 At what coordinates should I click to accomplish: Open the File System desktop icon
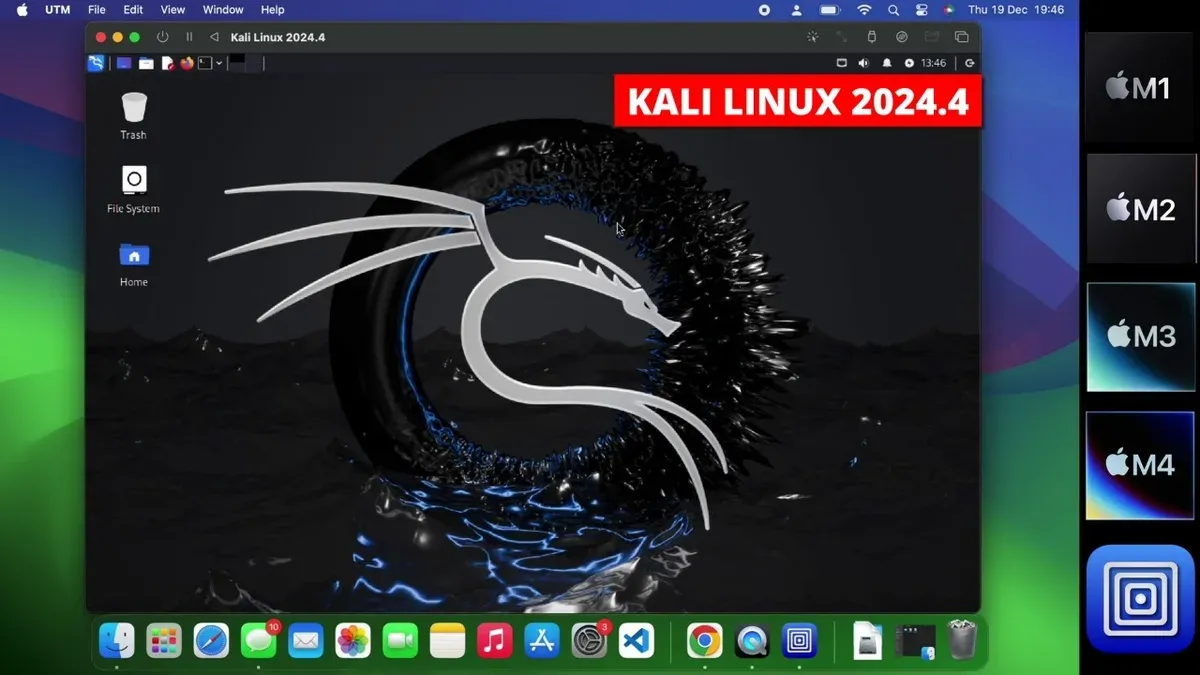134,189
